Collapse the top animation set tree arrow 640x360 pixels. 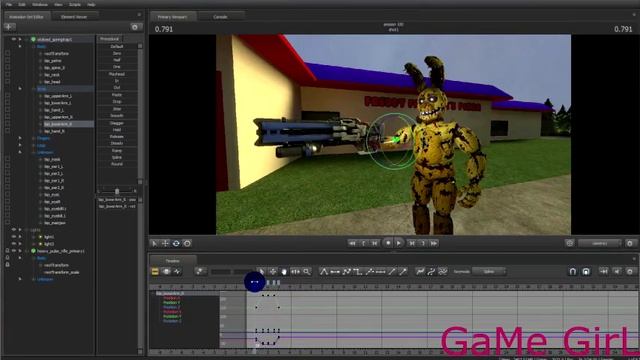coord(20,39)
